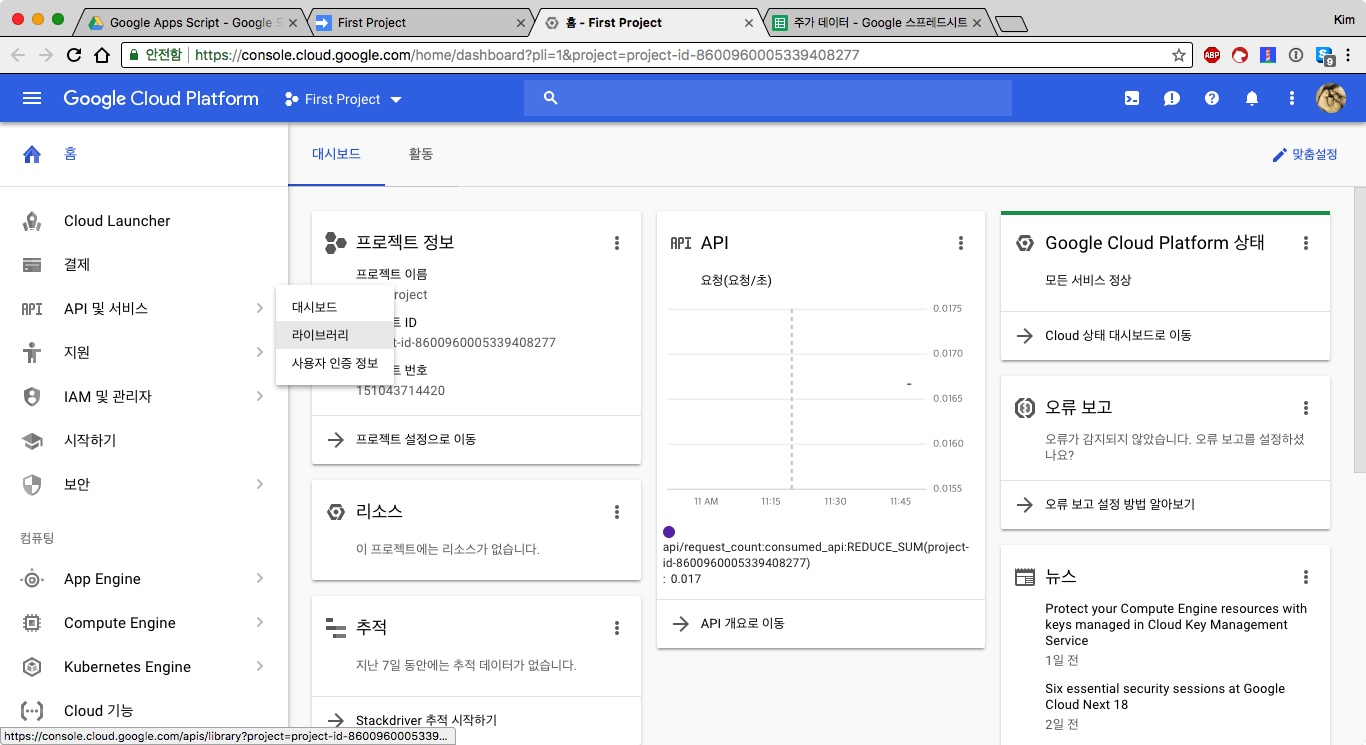Click the 맞춤설정 pencil button
The height and width of the screenshot is (745, 1366).
[1304, 155]
